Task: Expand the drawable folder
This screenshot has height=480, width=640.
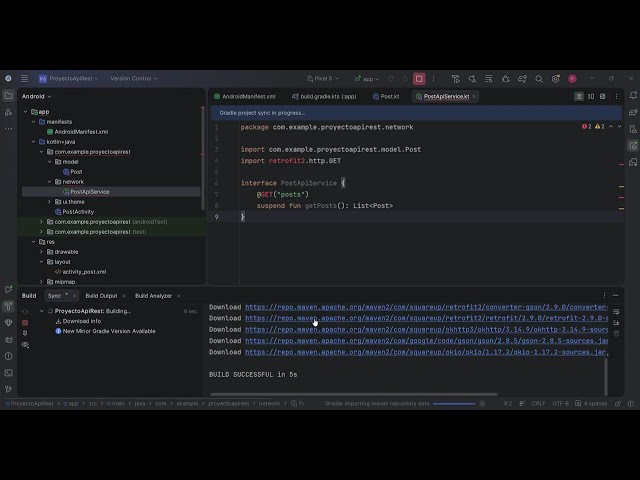Action: pos(41,252)
